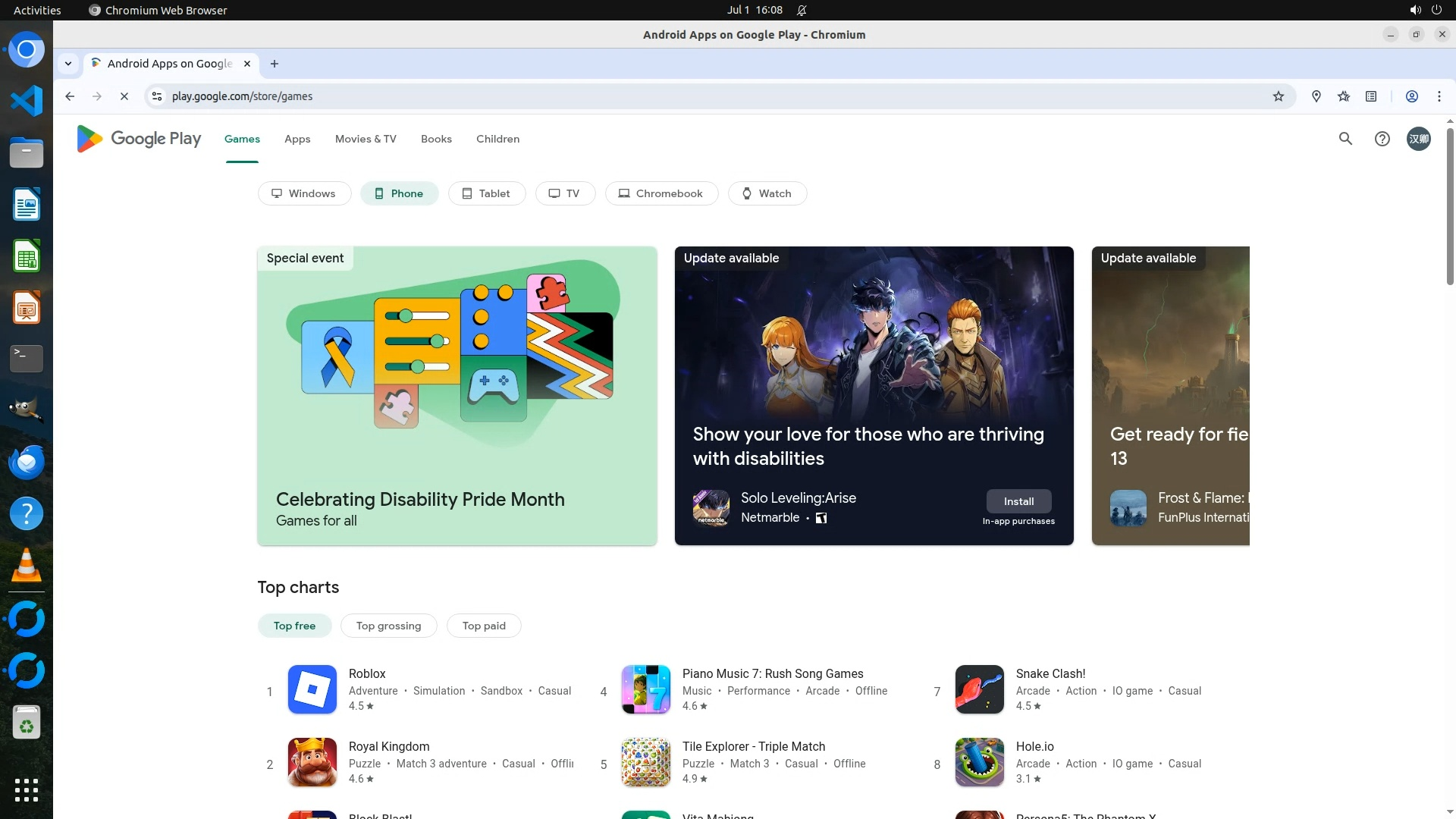The width and height of the screenshot is (1456, 819).
Task: Click the Roblox app icon
Action: point(312,689)
